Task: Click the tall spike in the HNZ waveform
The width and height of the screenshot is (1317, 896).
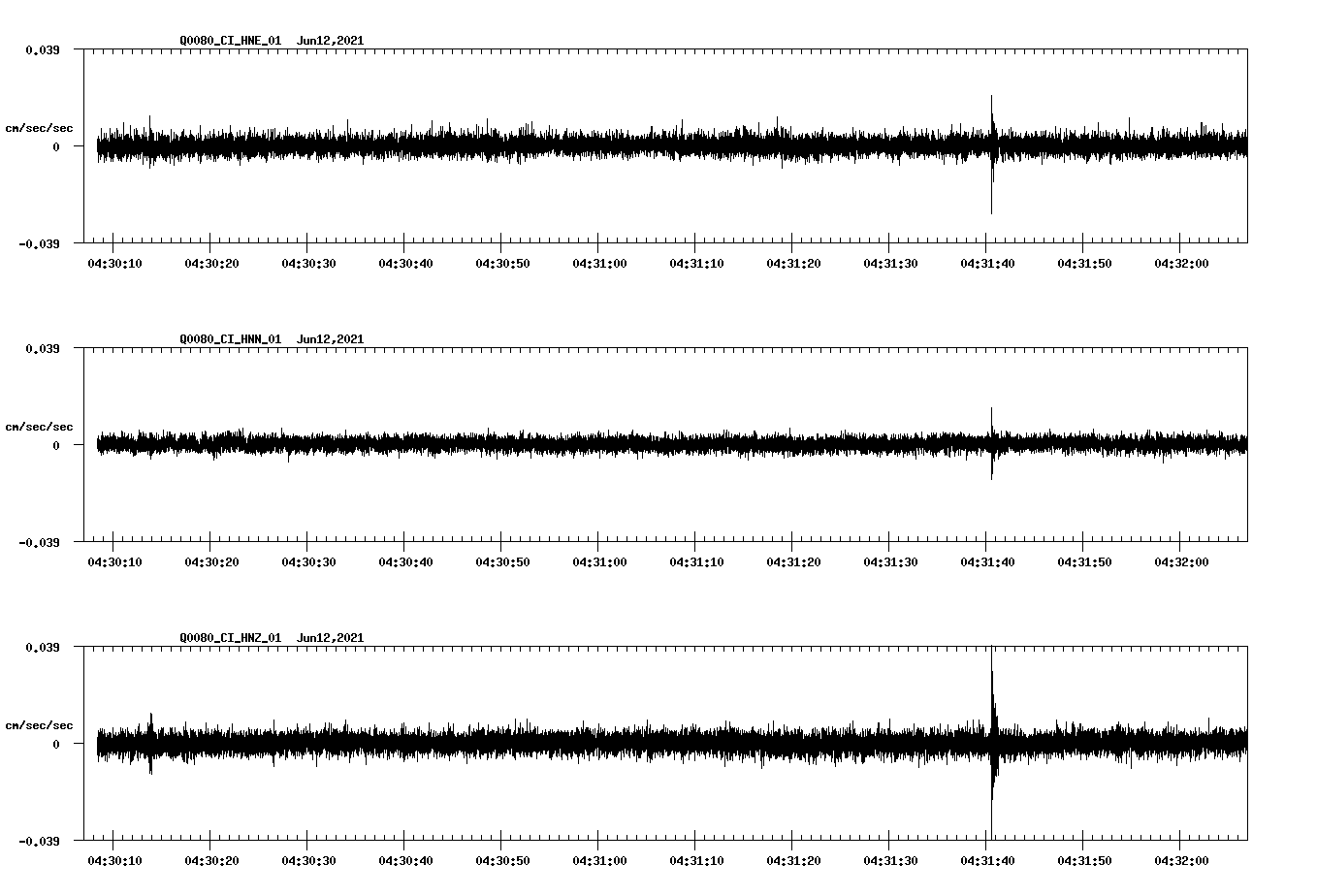Action: 992,742
